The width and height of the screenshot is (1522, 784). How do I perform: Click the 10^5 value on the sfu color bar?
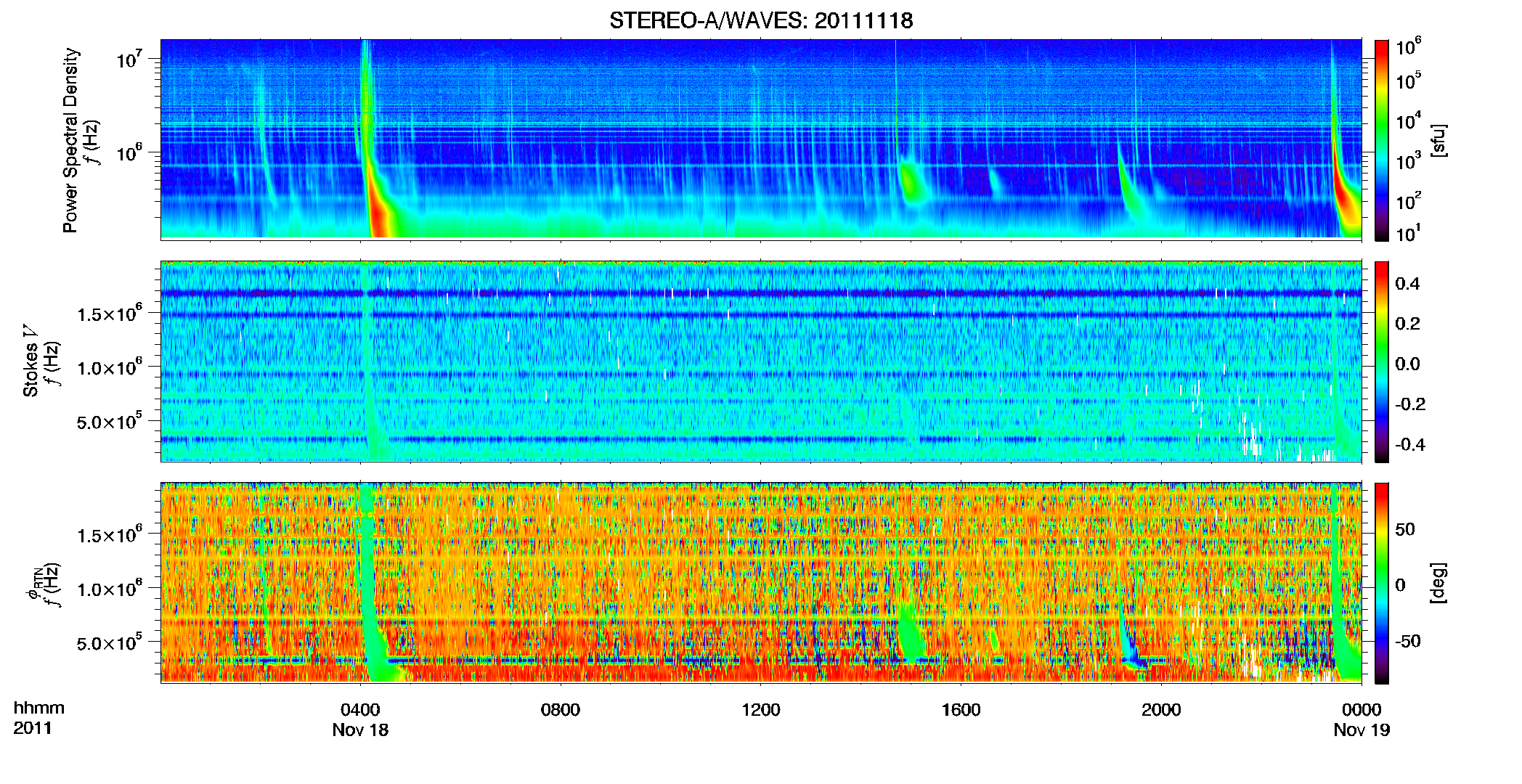pyautogui.click(x=1409, y=80)
